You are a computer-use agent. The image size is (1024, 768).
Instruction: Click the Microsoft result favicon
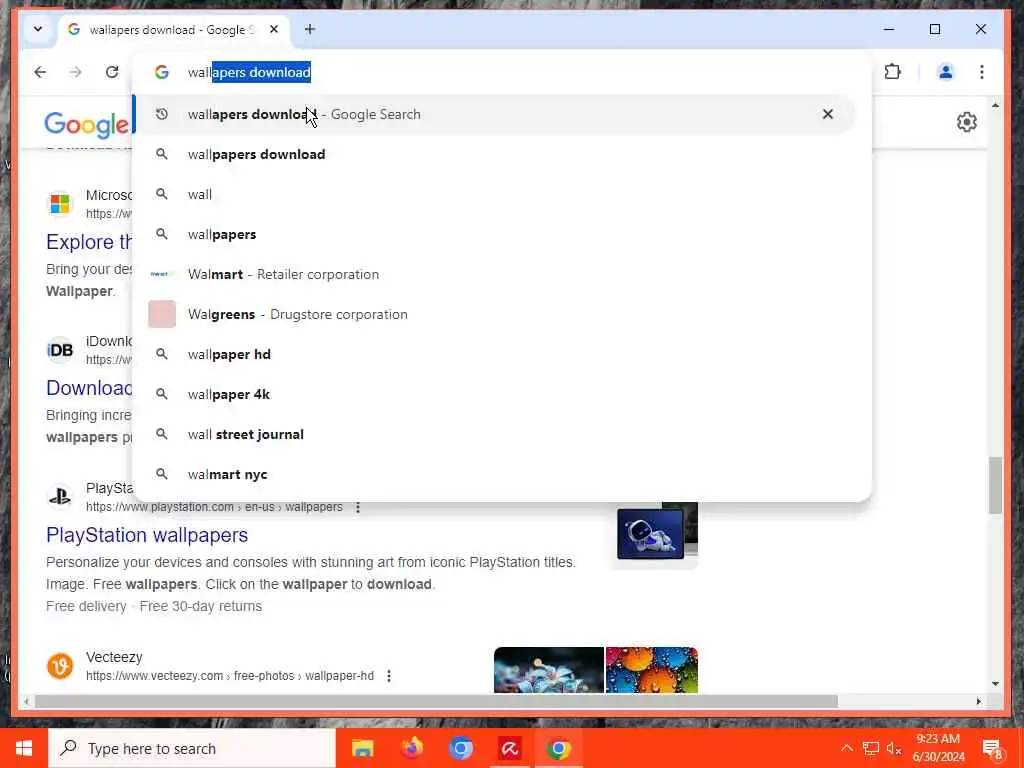coord(60,204)
